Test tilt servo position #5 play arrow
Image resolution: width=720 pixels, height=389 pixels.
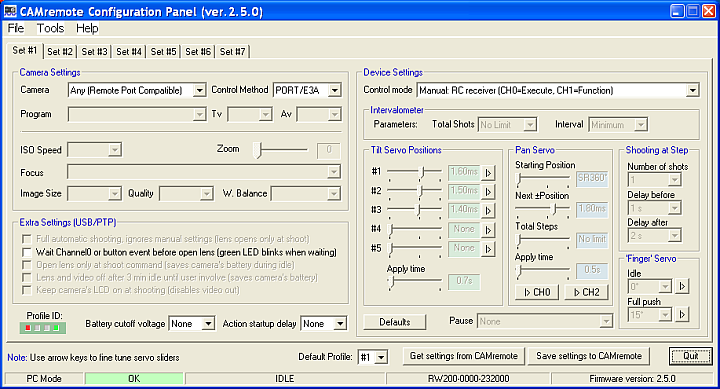point(489,249)
